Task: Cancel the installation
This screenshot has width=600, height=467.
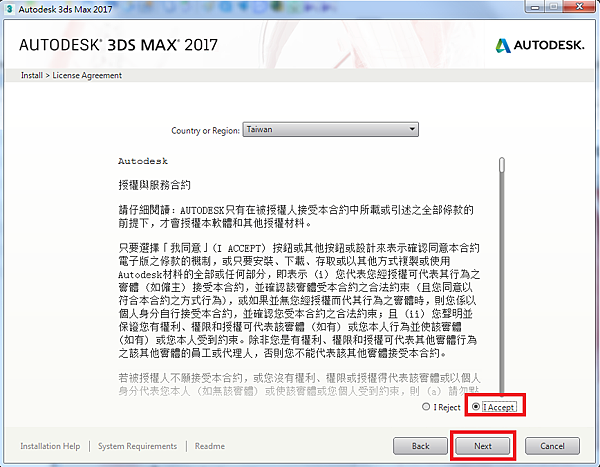Action: pos(552,446)
